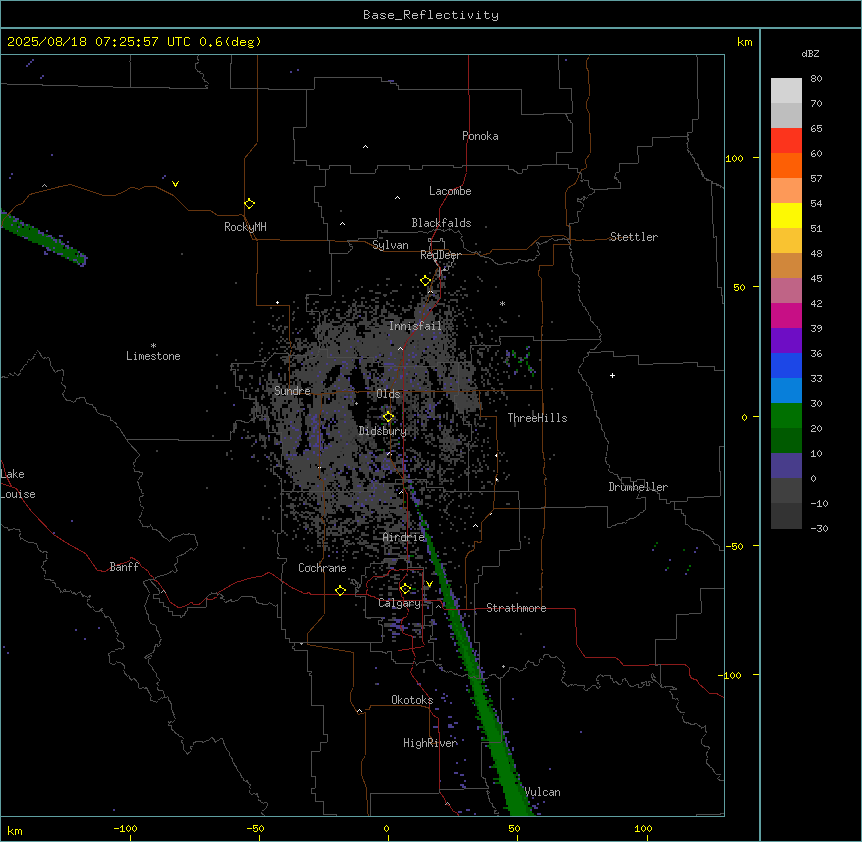Click the Strathmore city label
The width and height of the screenshot is (862, 842).
click(516, 608)
